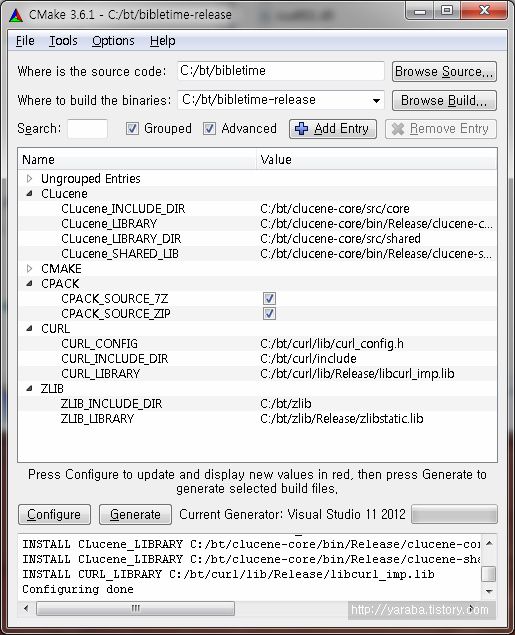Open the Options menu

pyautogui.click(x=113, y=41)
